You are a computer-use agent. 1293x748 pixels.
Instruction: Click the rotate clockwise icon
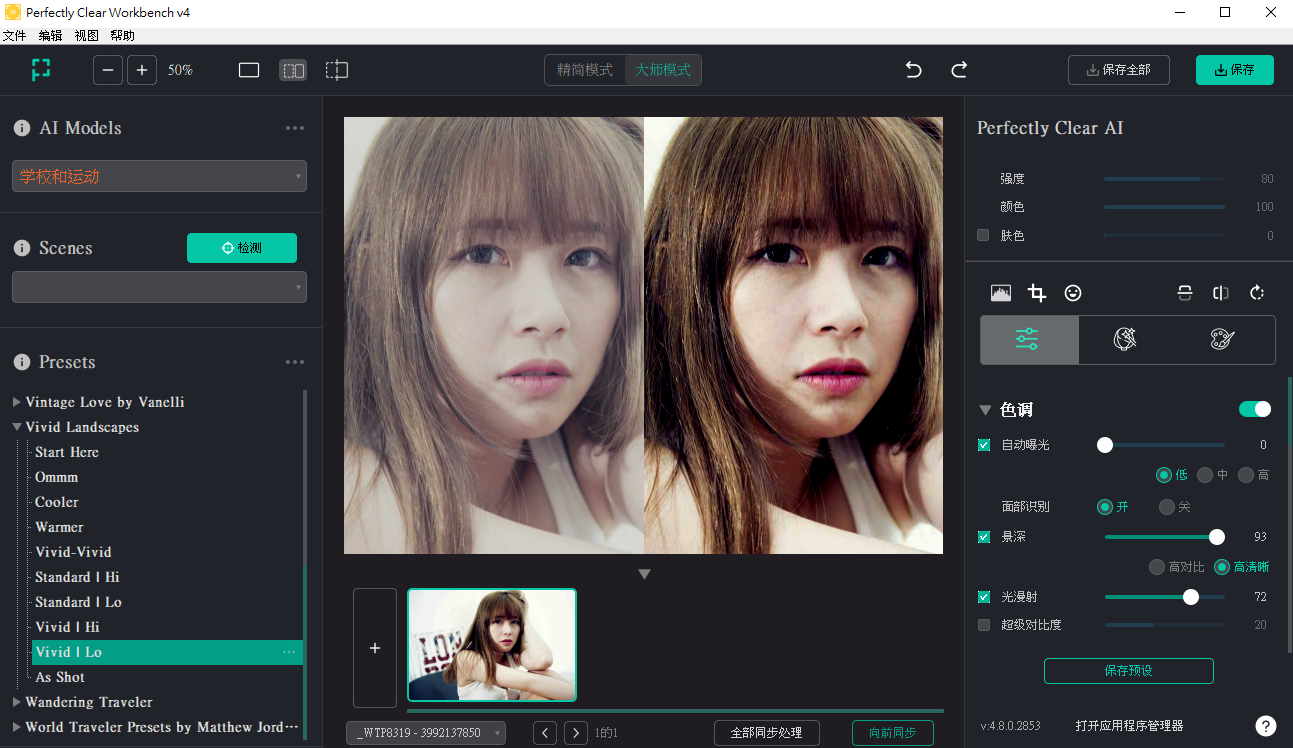1257,293
